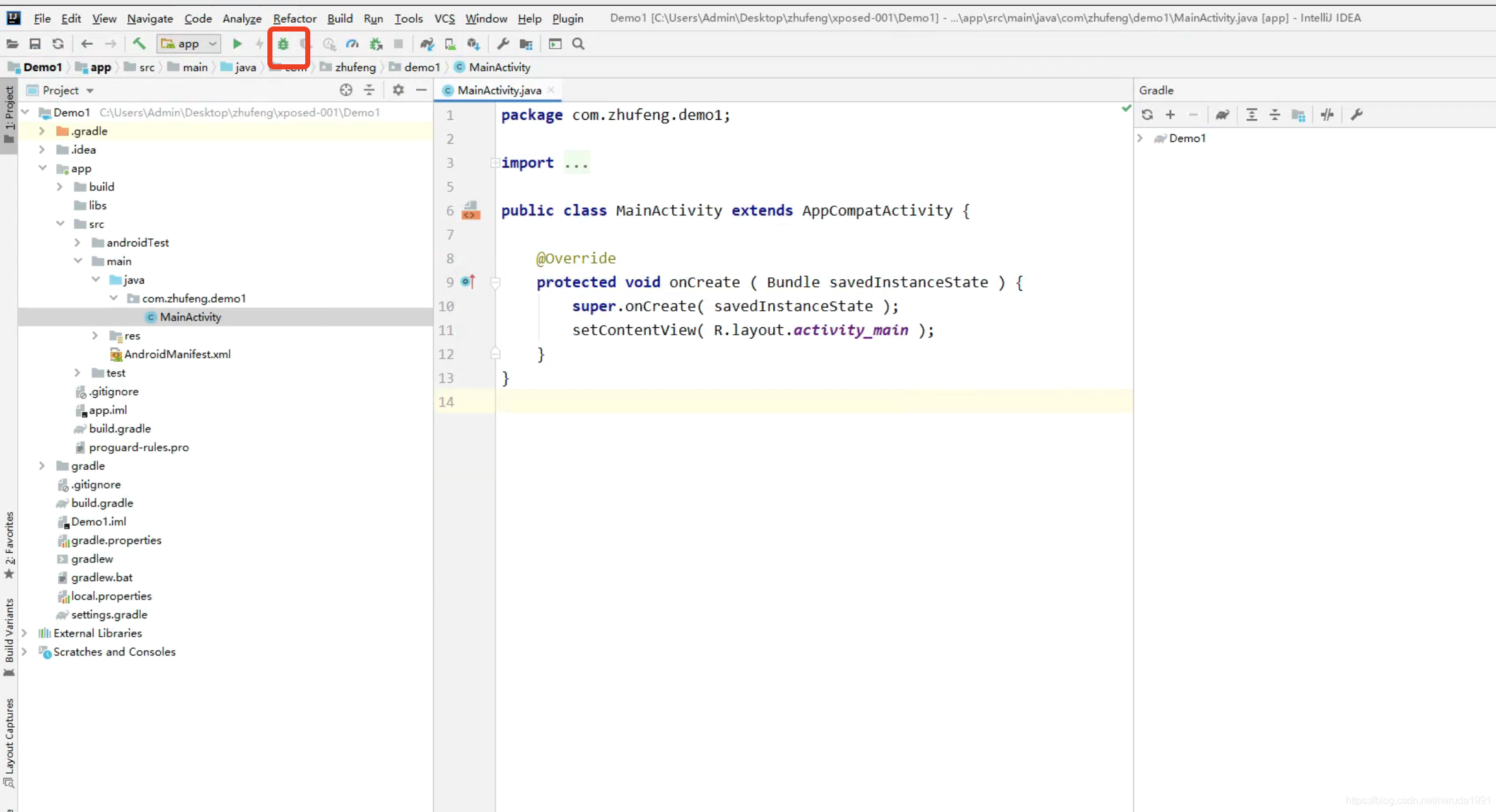Open the VCS menu
1496x812 pixels.
(445, 18)
